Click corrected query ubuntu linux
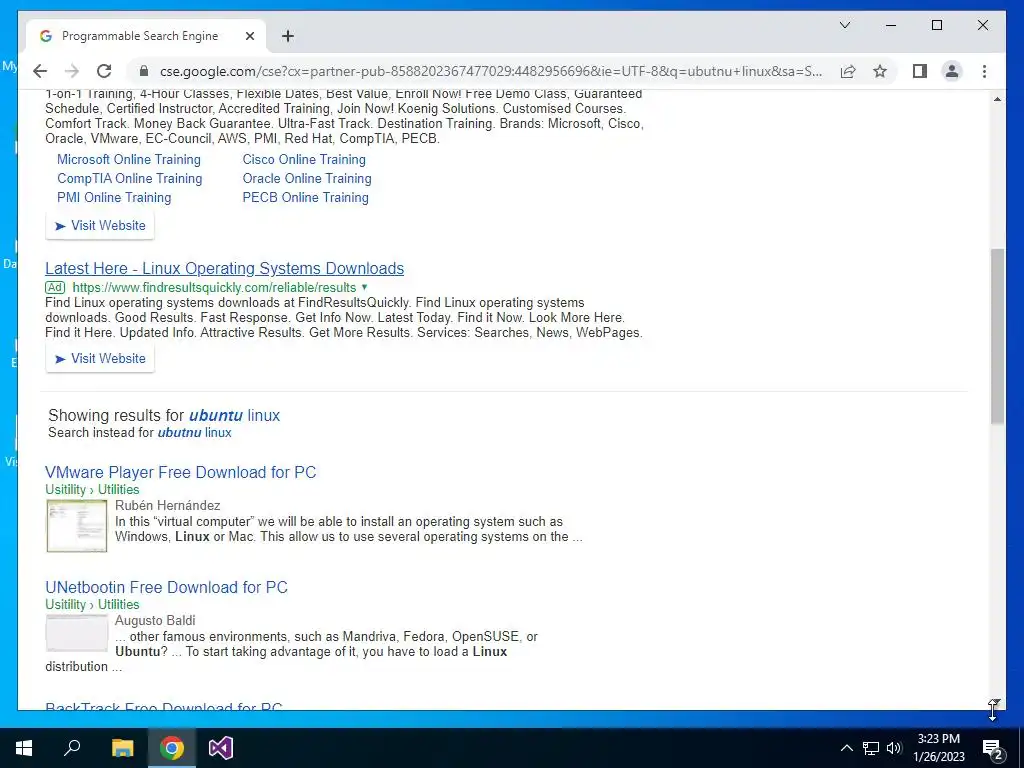 [234, 415]
